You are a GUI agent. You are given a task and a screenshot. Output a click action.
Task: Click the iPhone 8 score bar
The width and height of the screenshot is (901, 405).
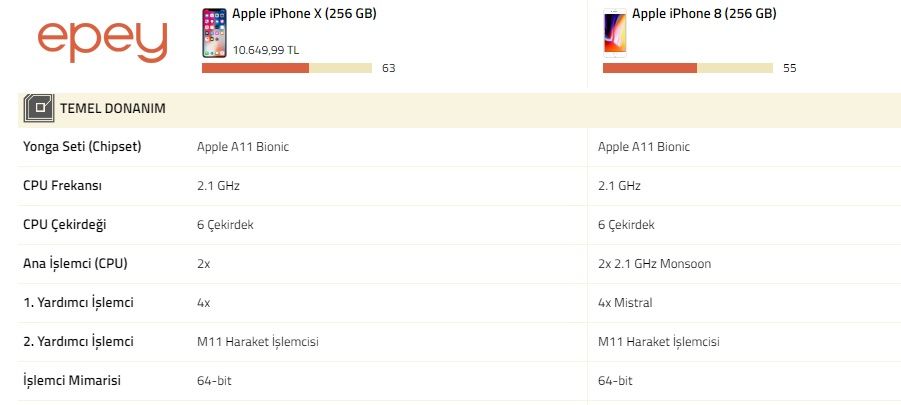pos(687,68)
